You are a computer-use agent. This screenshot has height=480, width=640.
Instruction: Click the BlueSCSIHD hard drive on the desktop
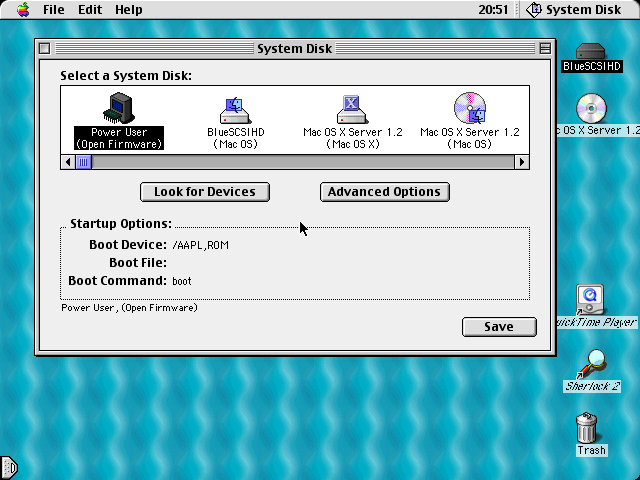point(591,52)
